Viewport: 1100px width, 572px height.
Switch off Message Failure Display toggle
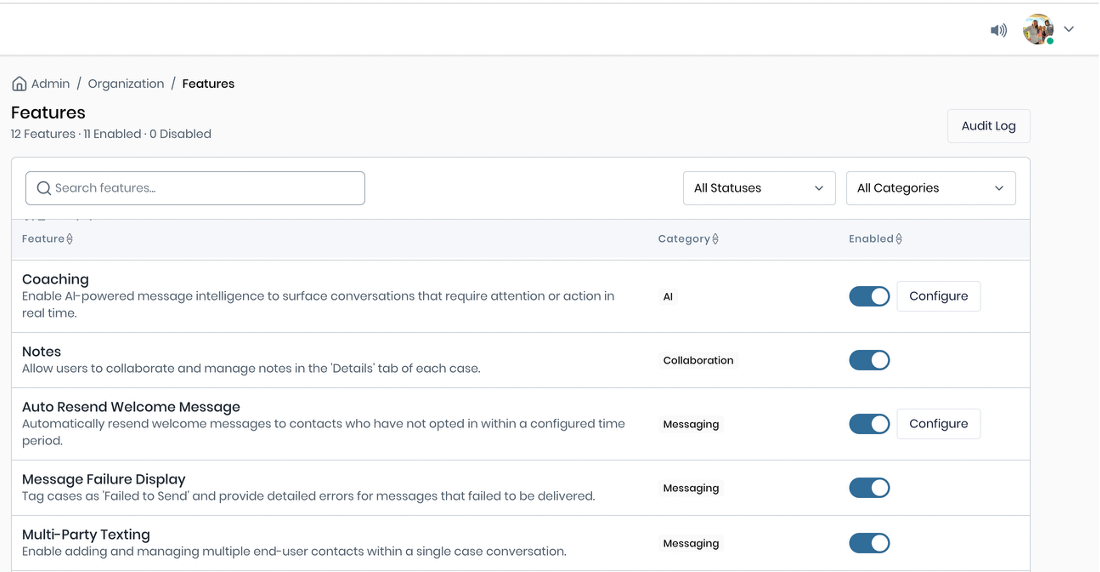click(x=869, y=488)
